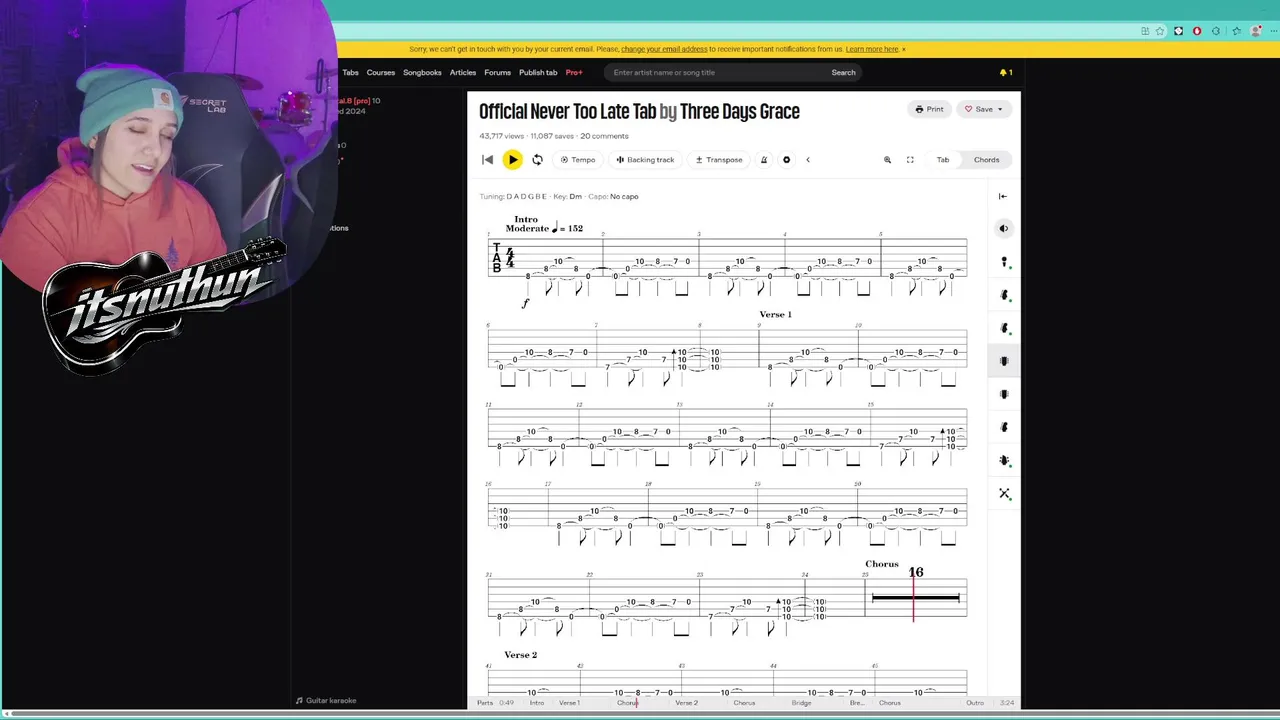Screen dimensions: 1280x720
Task: Open the Courses menu
Action: coord(380,72)
